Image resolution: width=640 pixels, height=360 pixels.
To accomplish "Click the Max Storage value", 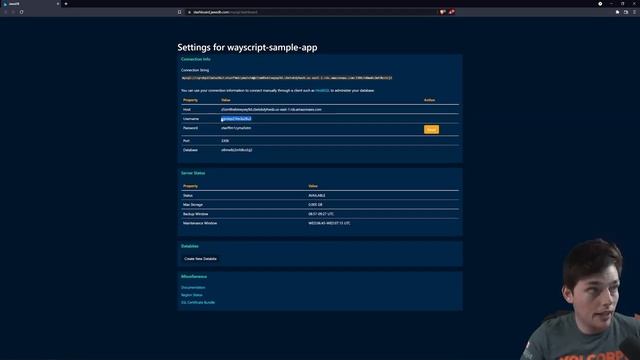I will 315,204.
